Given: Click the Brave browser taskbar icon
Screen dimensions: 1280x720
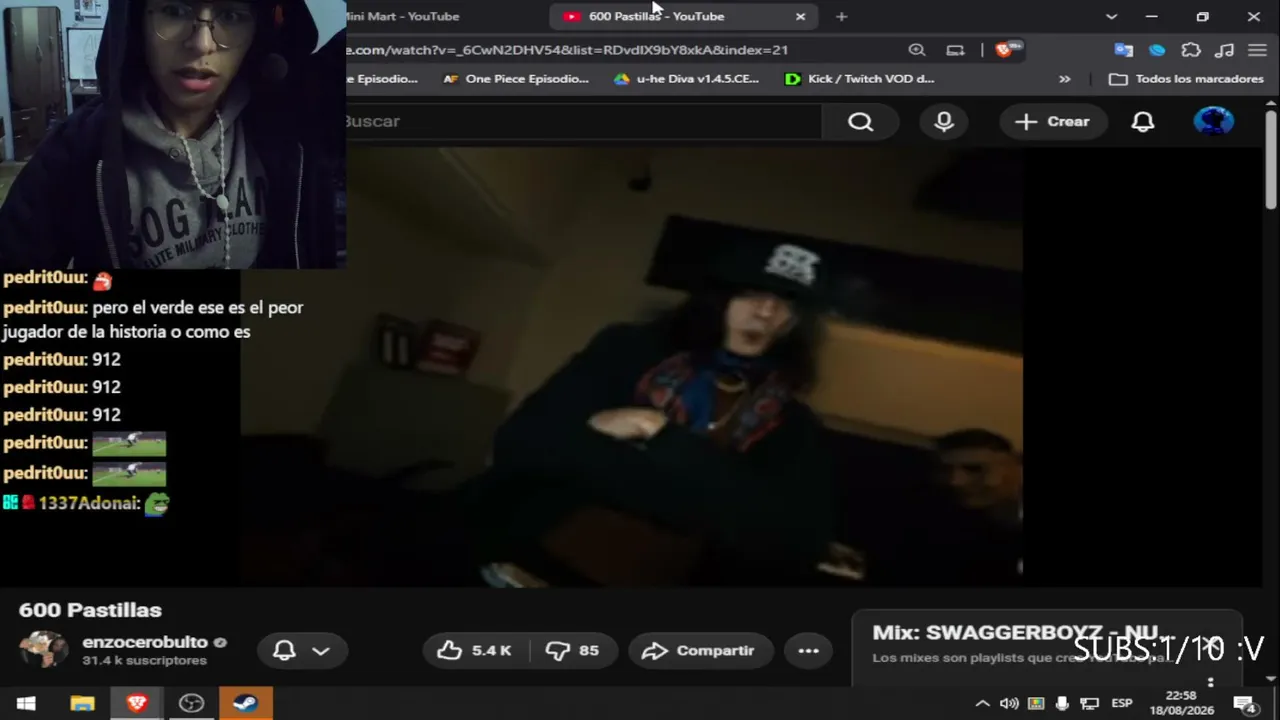Looking at the screenshot, I should tap(137, 703).
